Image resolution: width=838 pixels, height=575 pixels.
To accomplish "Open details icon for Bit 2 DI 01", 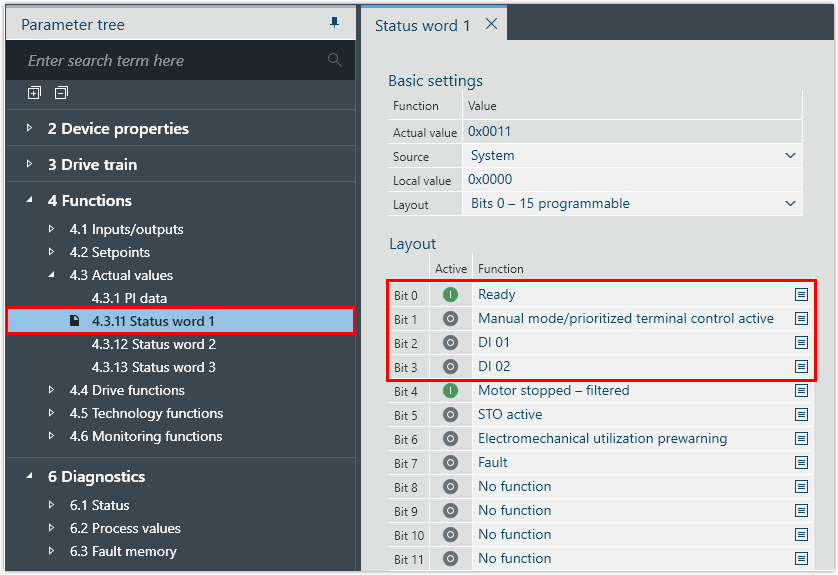I will tap(801, 343).
